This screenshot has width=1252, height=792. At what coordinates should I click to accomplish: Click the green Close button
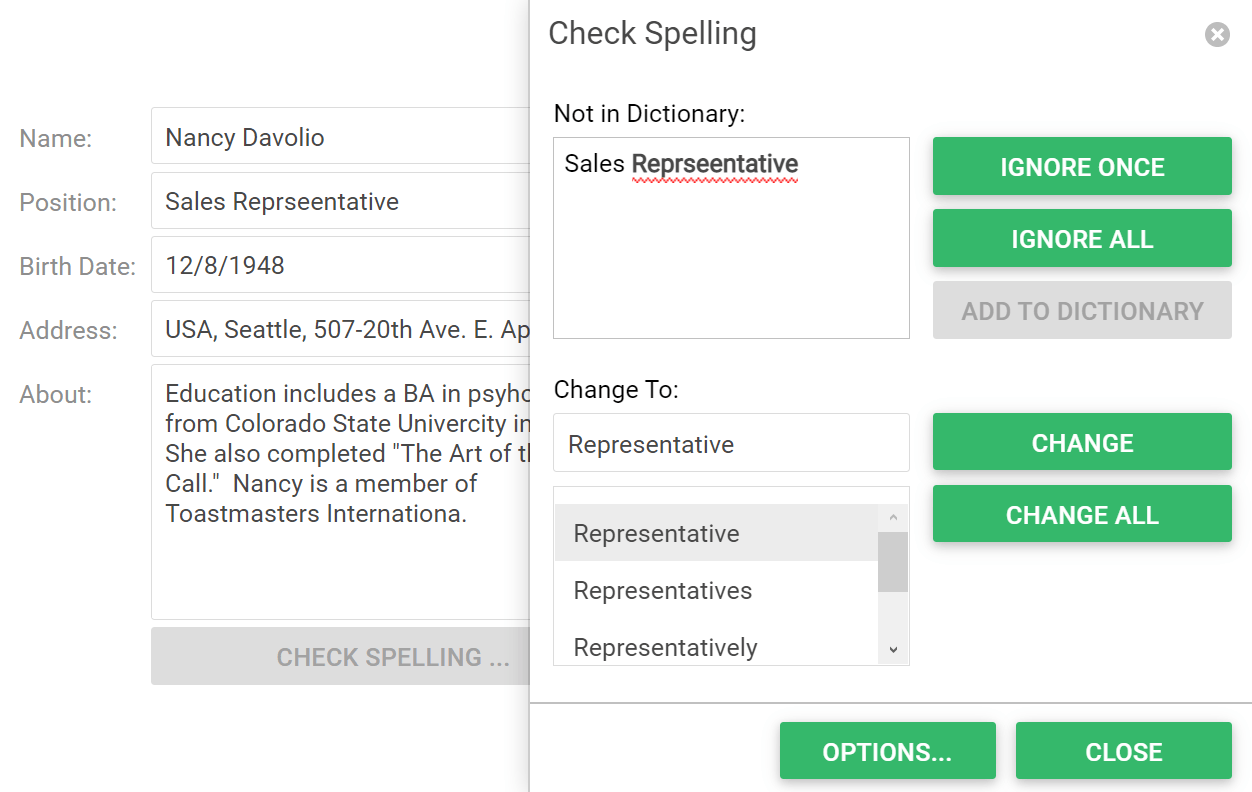click(x=1123, y=751)
